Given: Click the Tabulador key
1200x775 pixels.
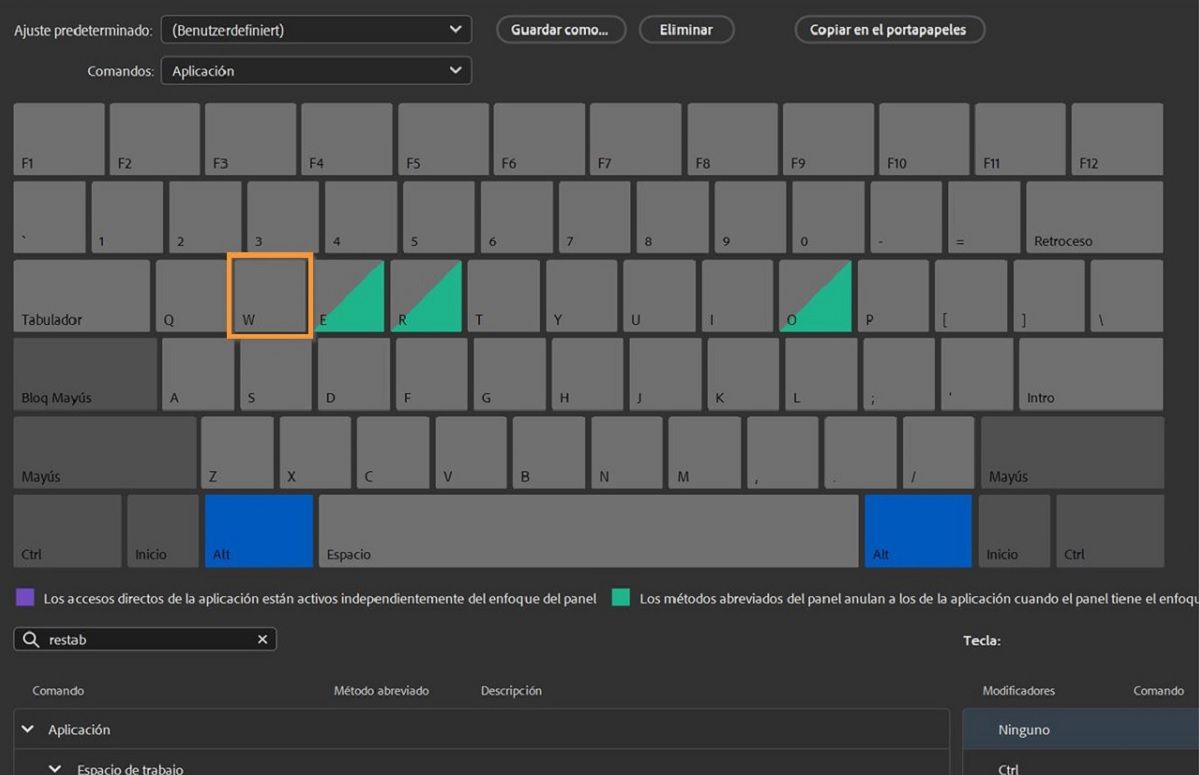Looking at the screenshot, I should pyautogui.click(x=82, y=296).
